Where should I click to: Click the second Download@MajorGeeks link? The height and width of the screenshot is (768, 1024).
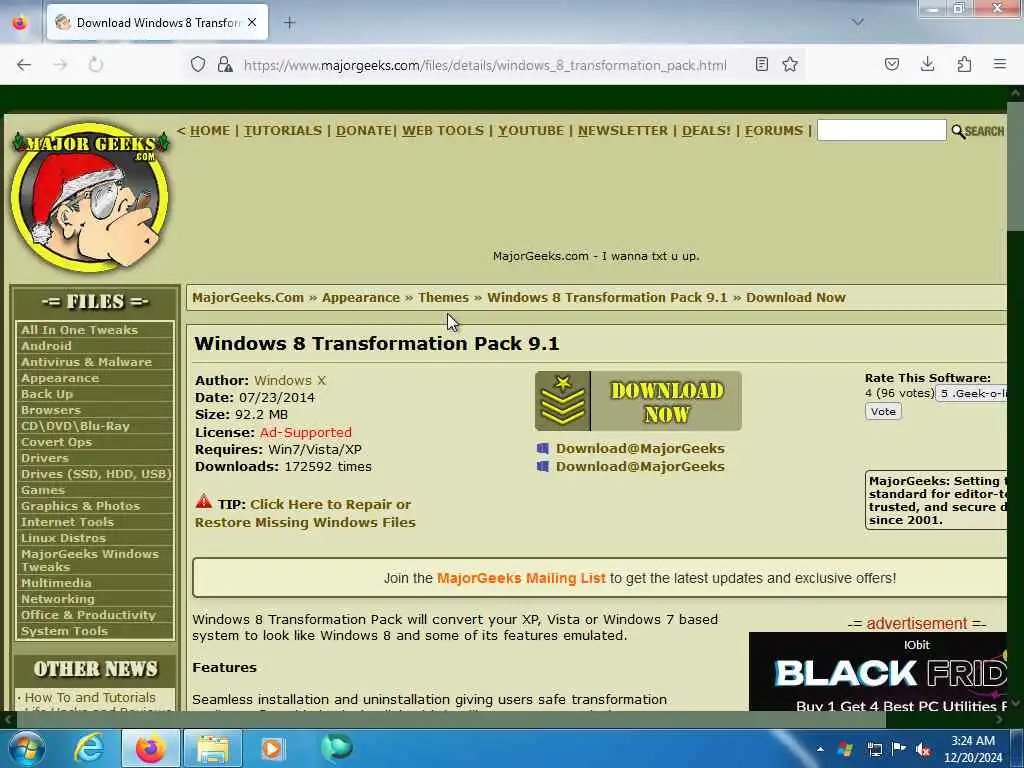pyautogui.click(x=640, y=466)
